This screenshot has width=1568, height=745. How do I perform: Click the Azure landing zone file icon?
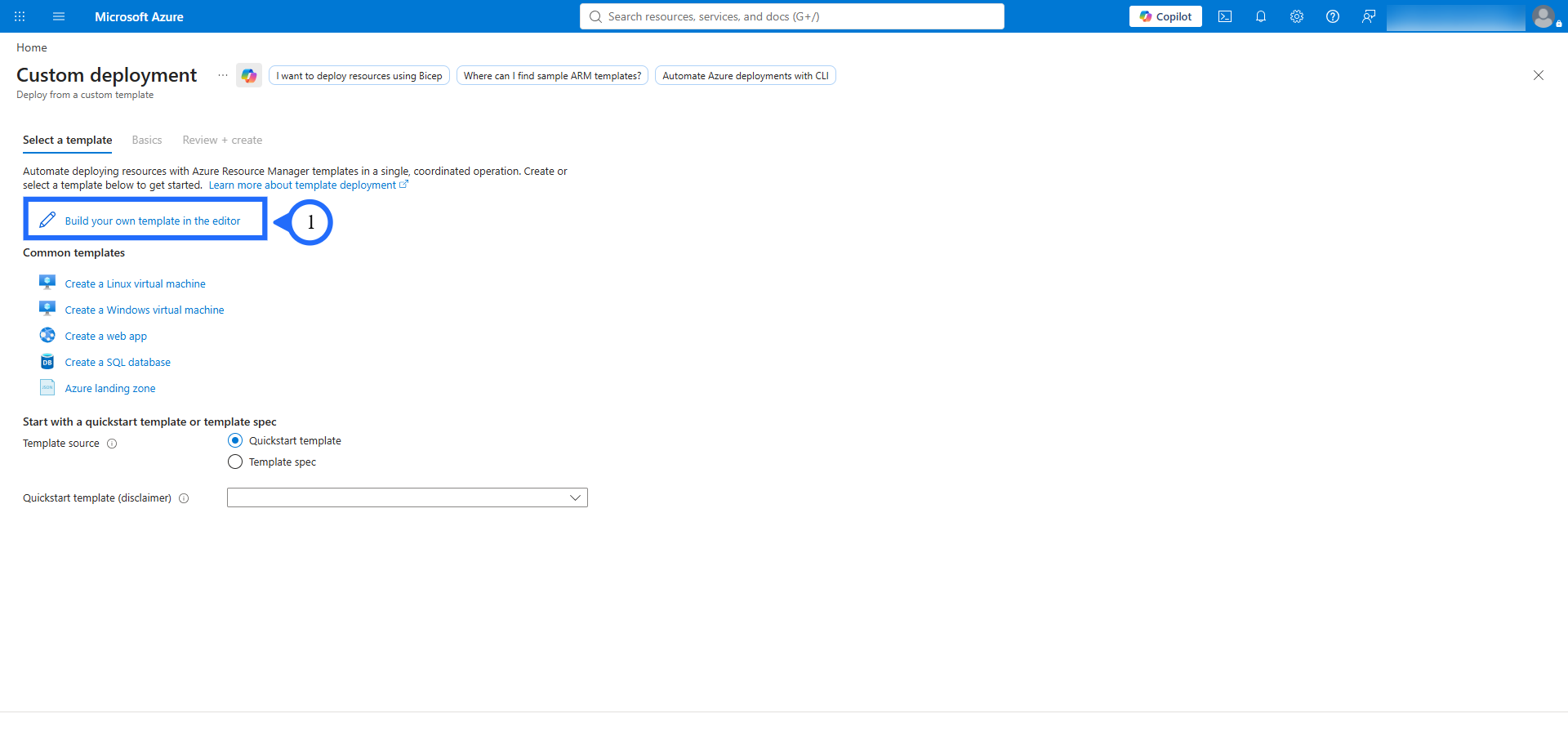[47, 388]
